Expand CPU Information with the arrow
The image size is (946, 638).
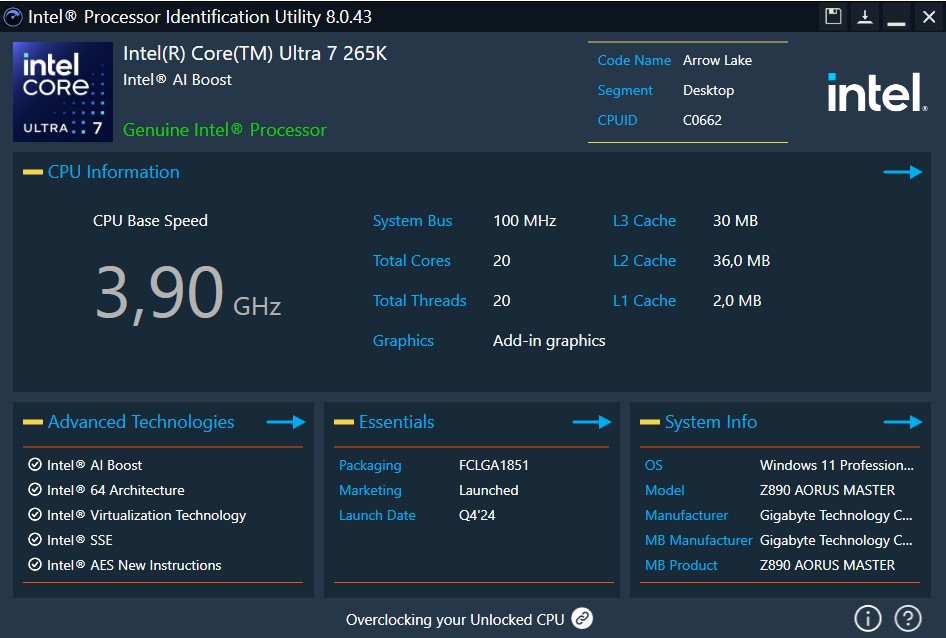902,172
